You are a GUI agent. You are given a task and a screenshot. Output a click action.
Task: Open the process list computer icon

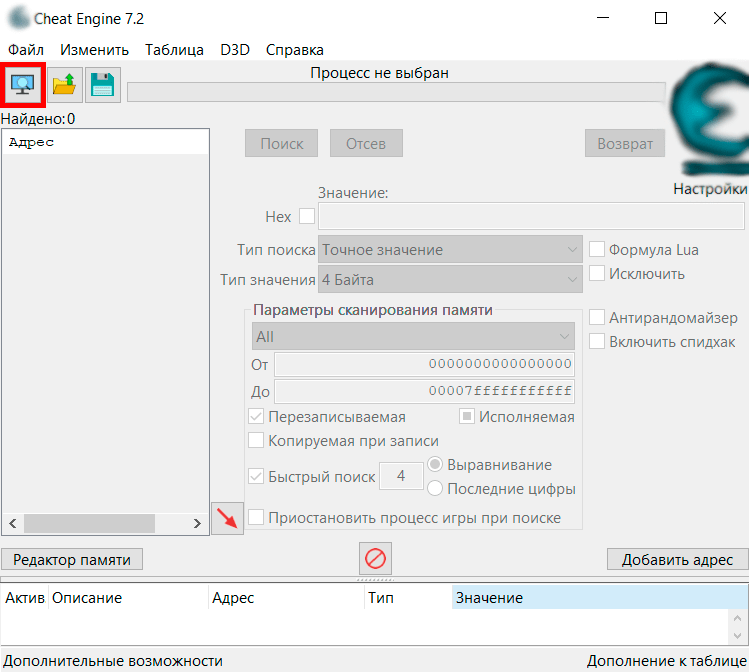pos(23,85)
